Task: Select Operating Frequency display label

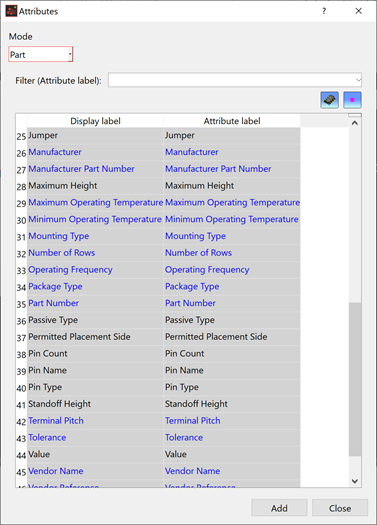Action: (x=95, y=270)
